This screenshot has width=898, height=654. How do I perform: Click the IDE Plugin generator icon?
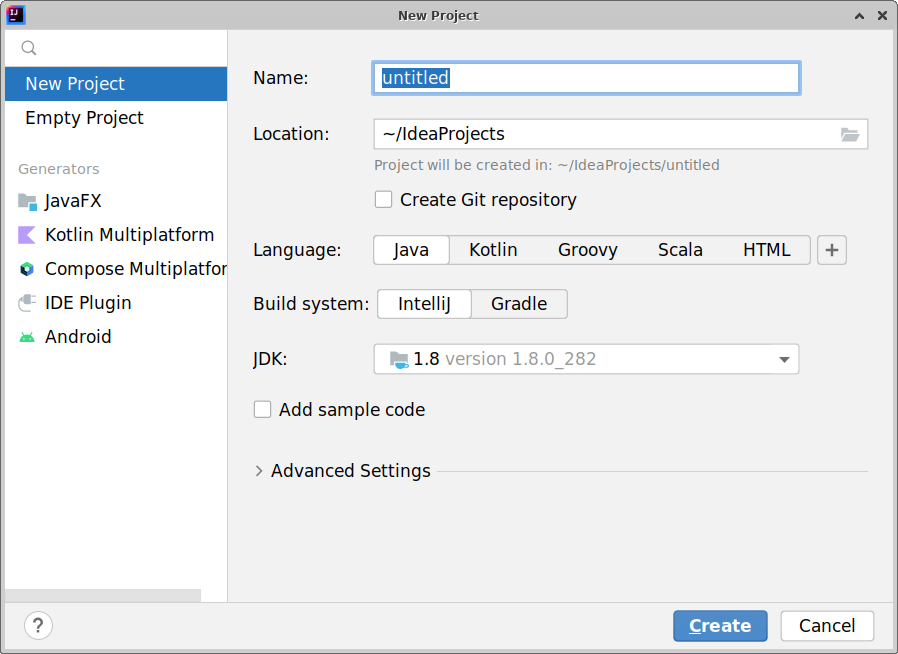pyautogui.click(x=27, y=303)
